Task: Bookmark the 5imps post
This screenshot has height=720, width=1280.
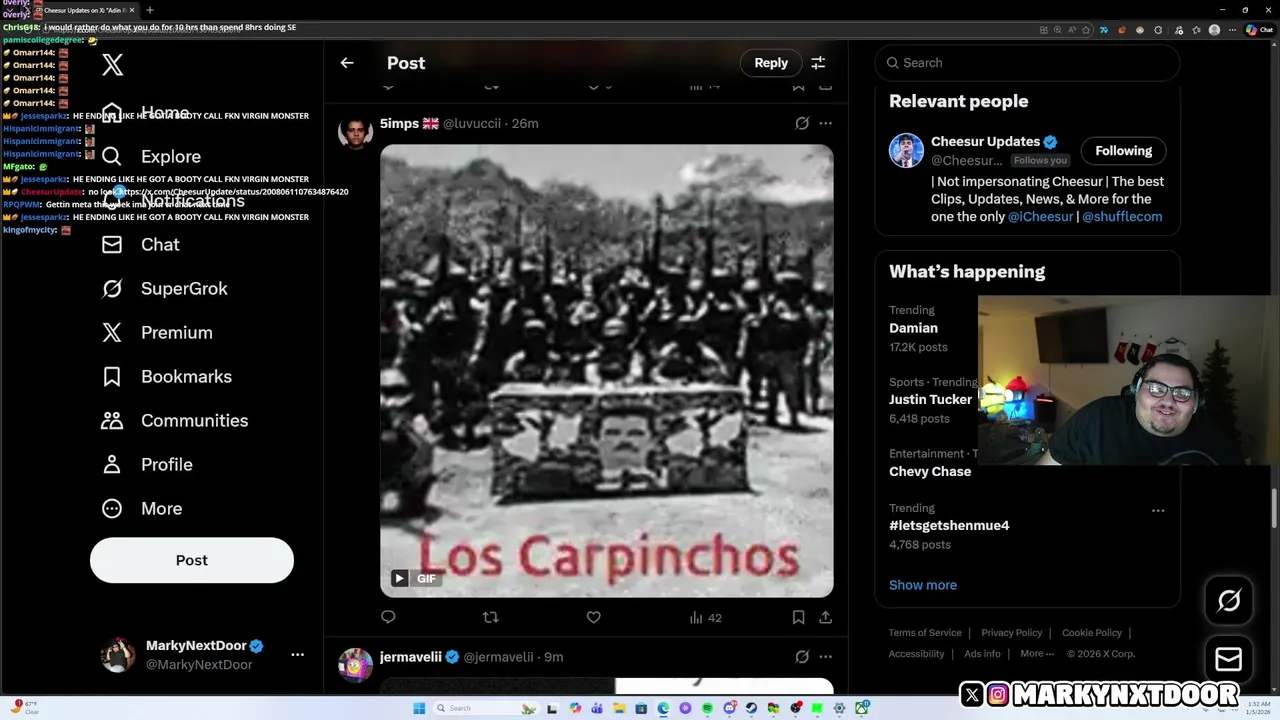Action: pos(798,617)
